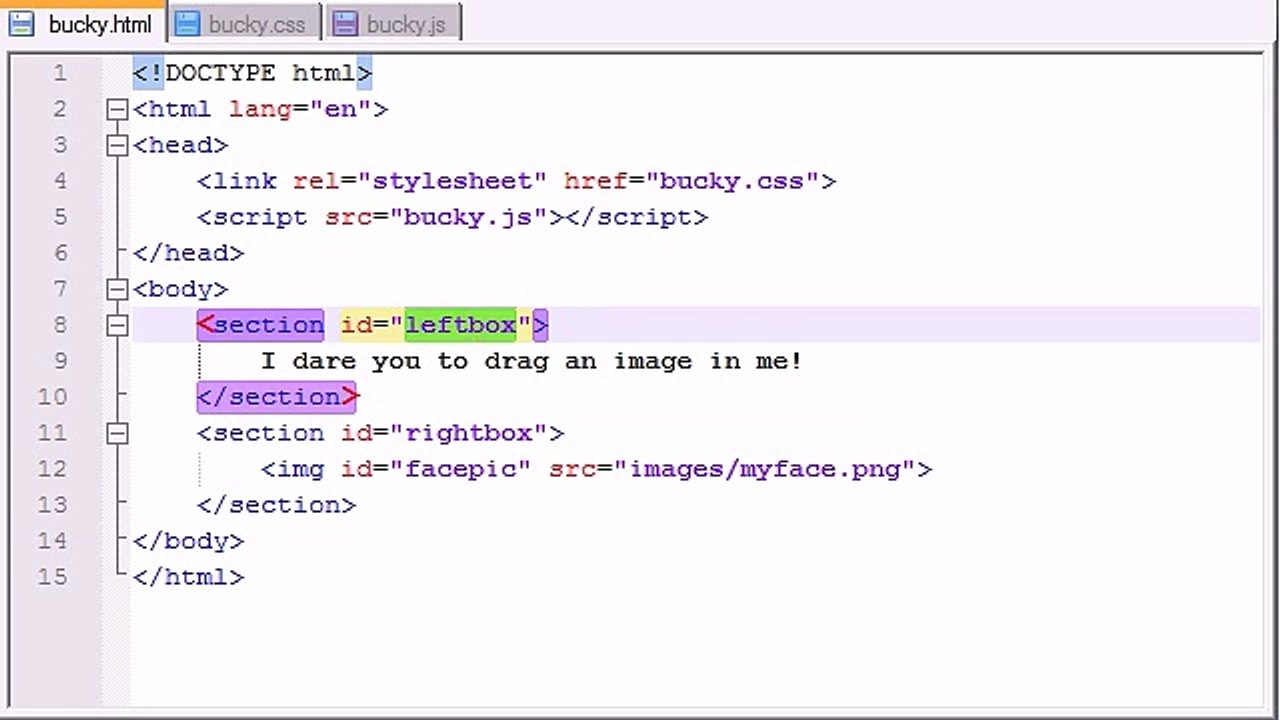This screenshot has height=720, width=1280.
Task: Click the DOCTYPE html declaration
Action: click(252, 73)
